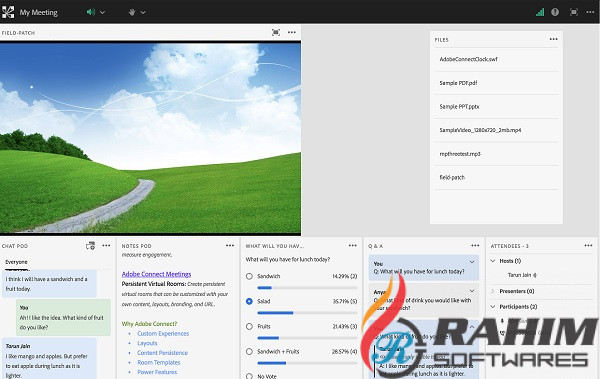This screenshot has height=379, width=600.
Task: Click the new chat icon in Chat pod
Action: (x=90, y=246)
